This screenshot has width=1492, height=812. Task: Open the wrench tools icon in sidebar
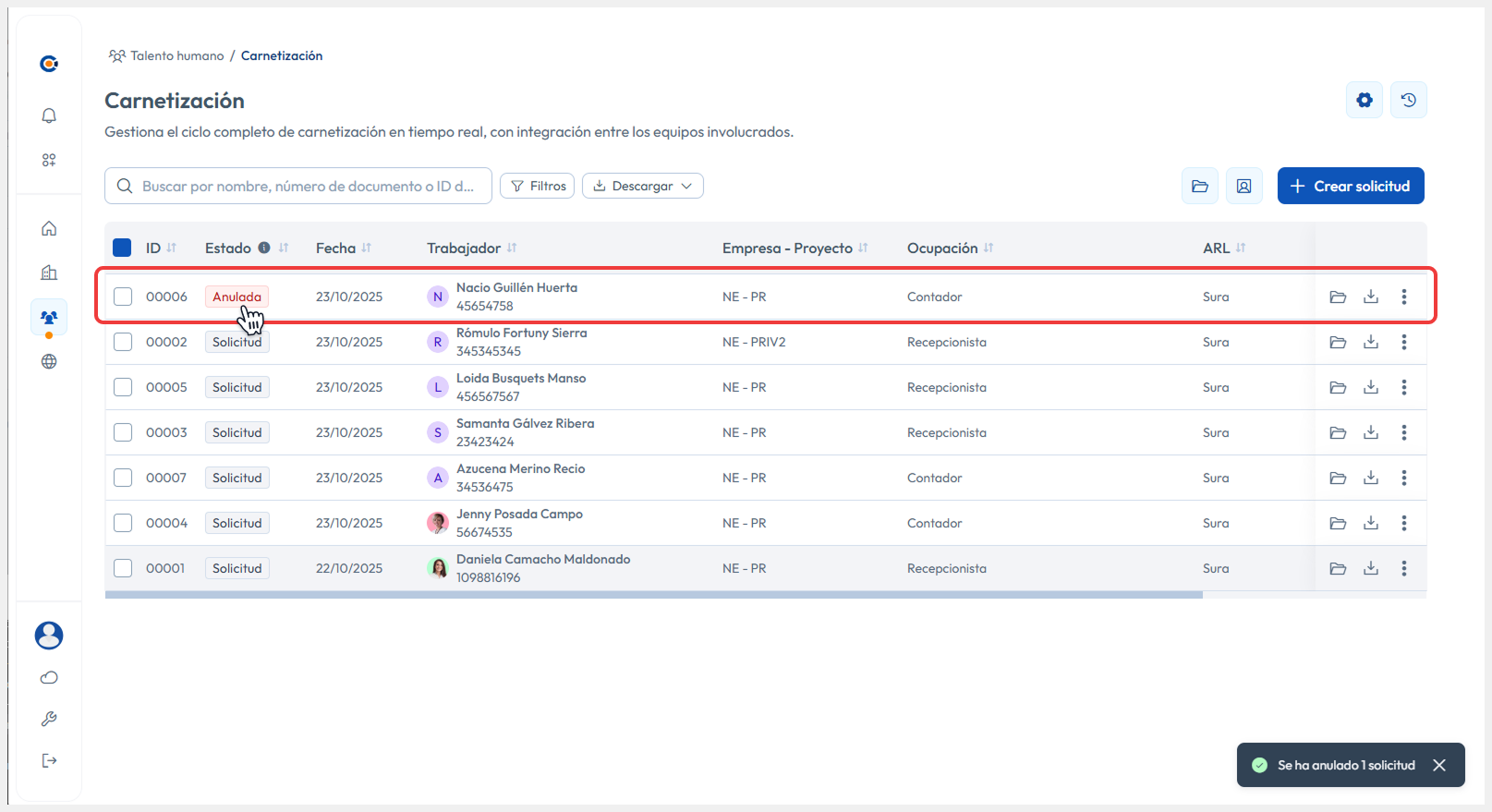click(x=49, y=719)
